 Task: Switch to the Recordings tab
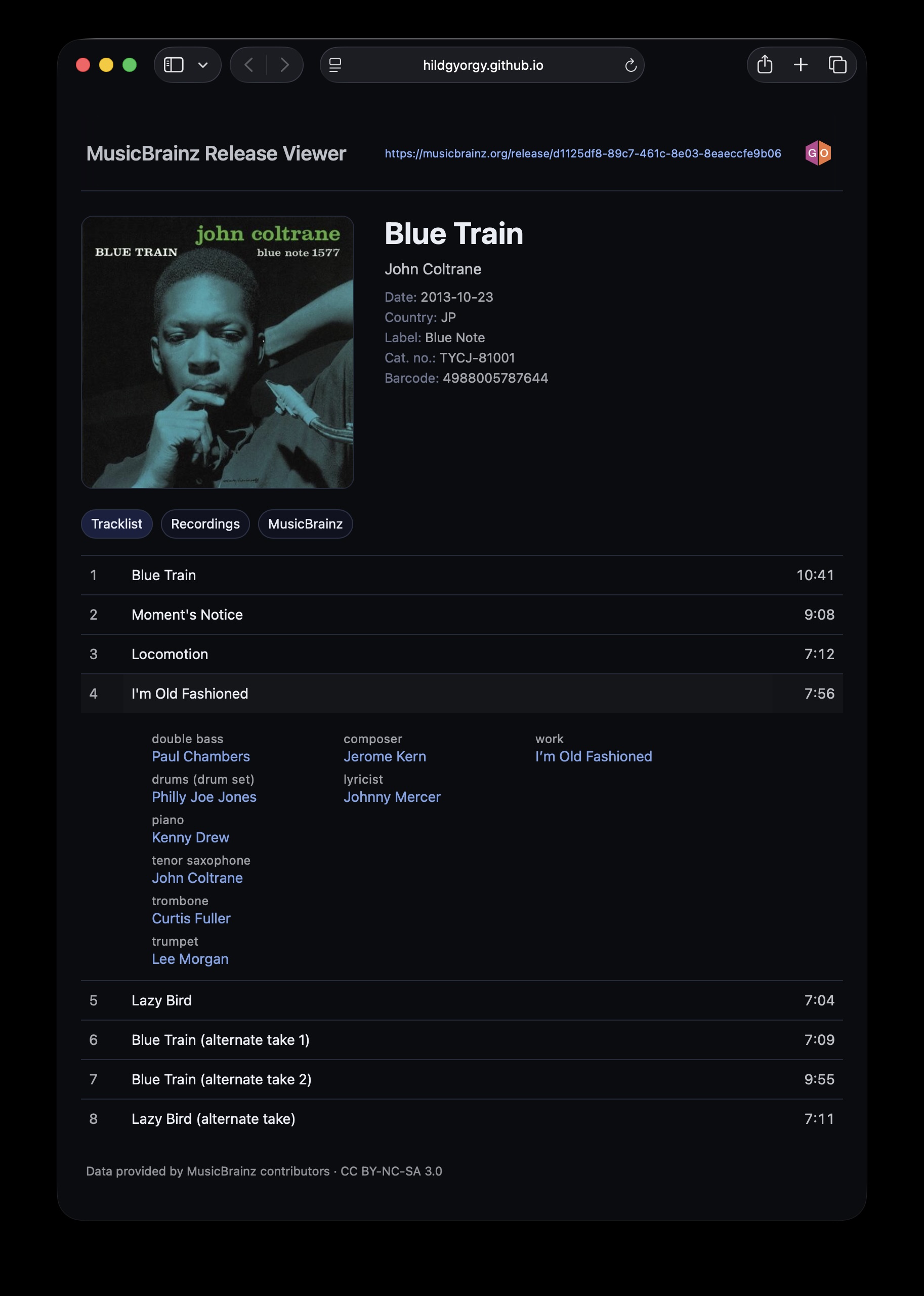point(205,523)
